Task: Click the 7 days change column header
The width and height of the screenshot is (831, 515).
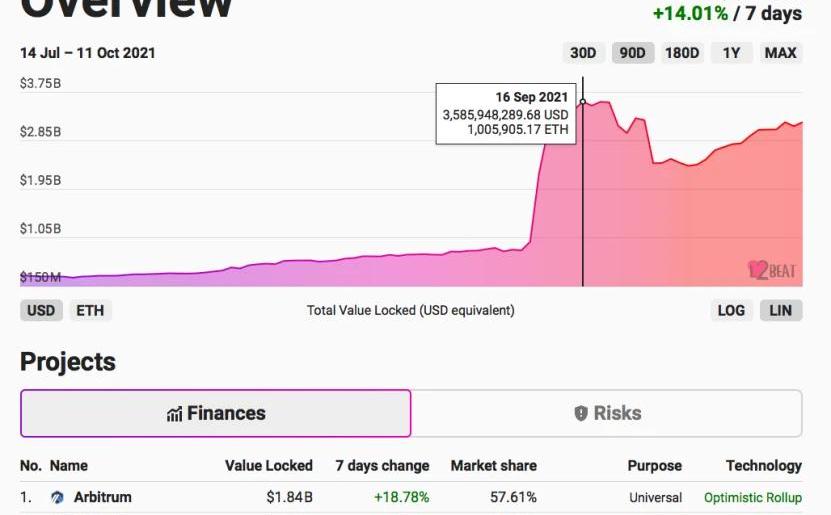Action: pyautogui.click(x=382, y=466)
